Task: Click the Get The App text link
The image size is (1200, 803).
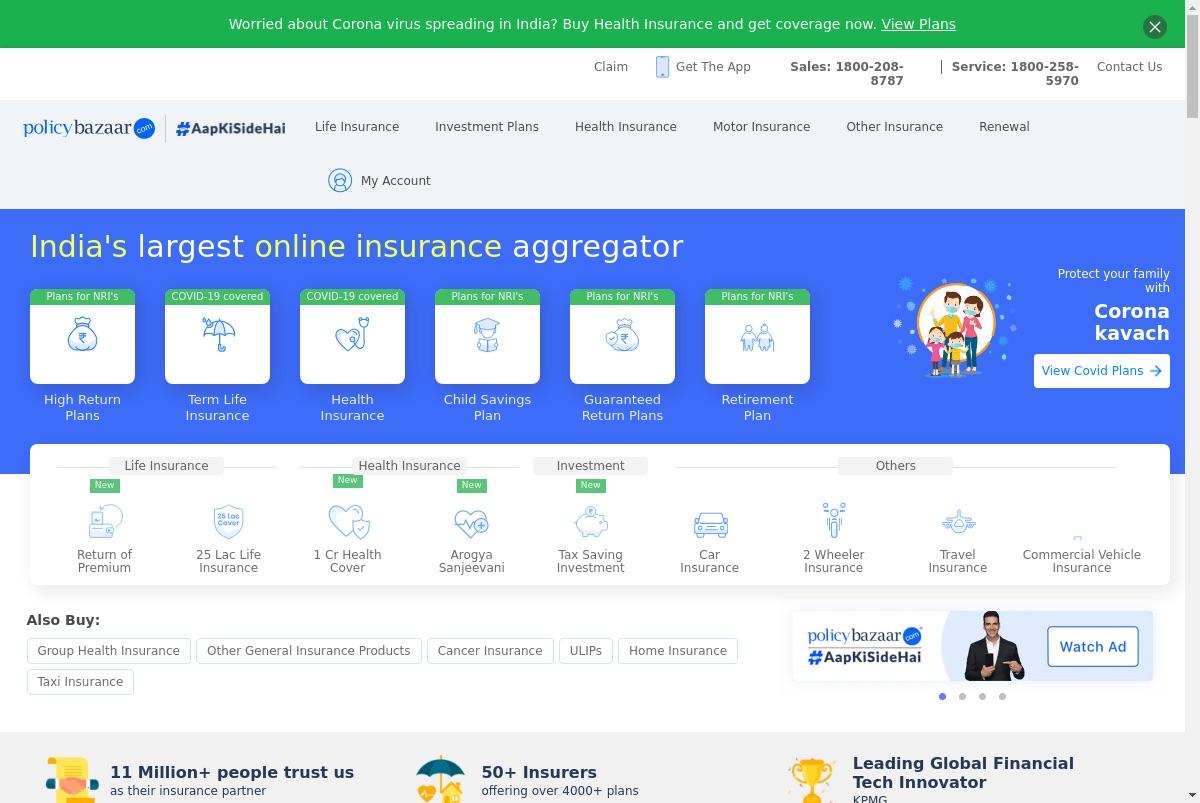Action: pos(713,67)
